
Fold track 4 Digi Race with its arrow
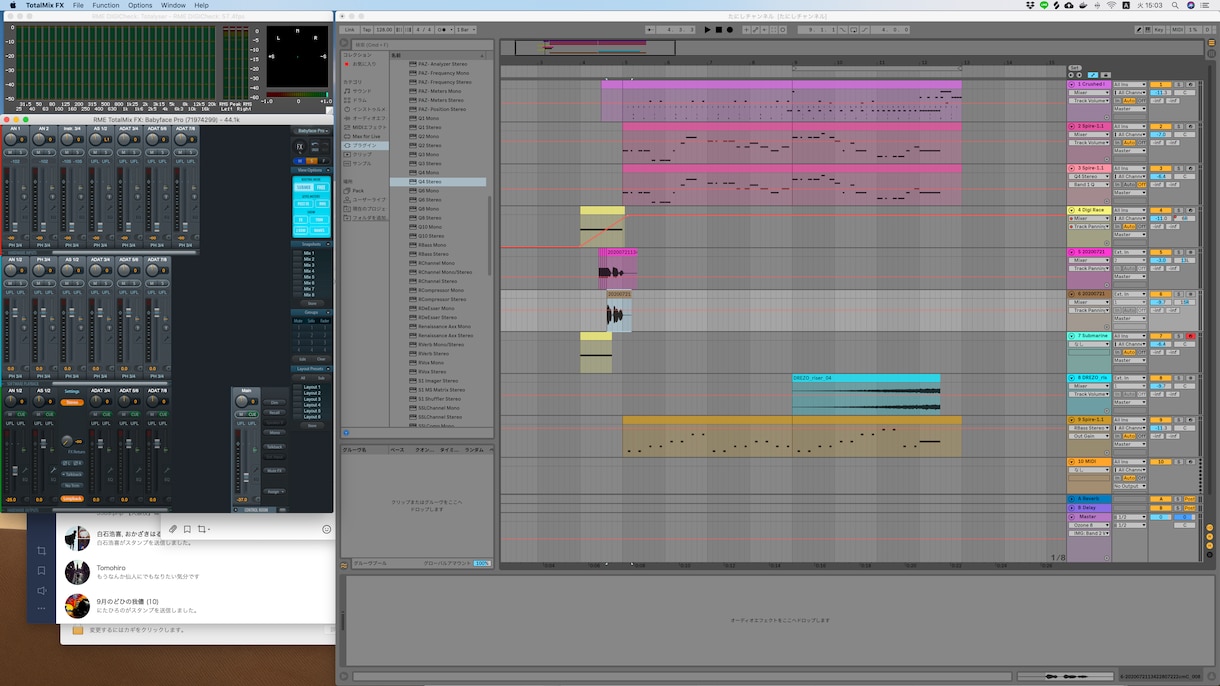(1073, 211)
